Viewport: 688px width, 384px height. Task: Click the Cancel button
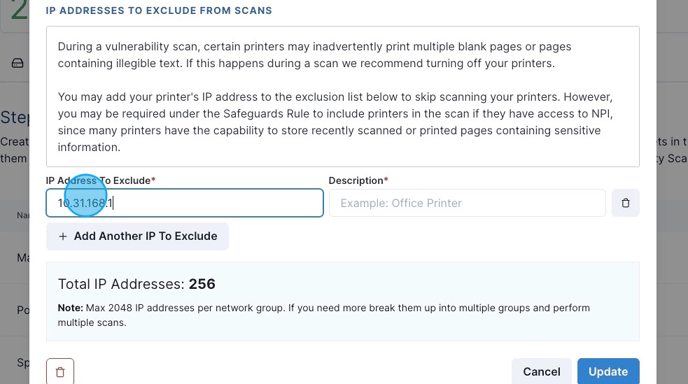(x=541, y=372)
